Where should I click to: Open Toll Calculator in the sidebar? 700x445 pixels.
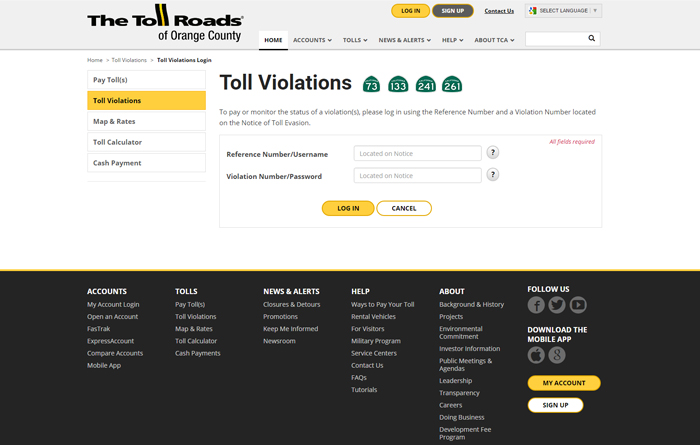(x=146, y=142)
